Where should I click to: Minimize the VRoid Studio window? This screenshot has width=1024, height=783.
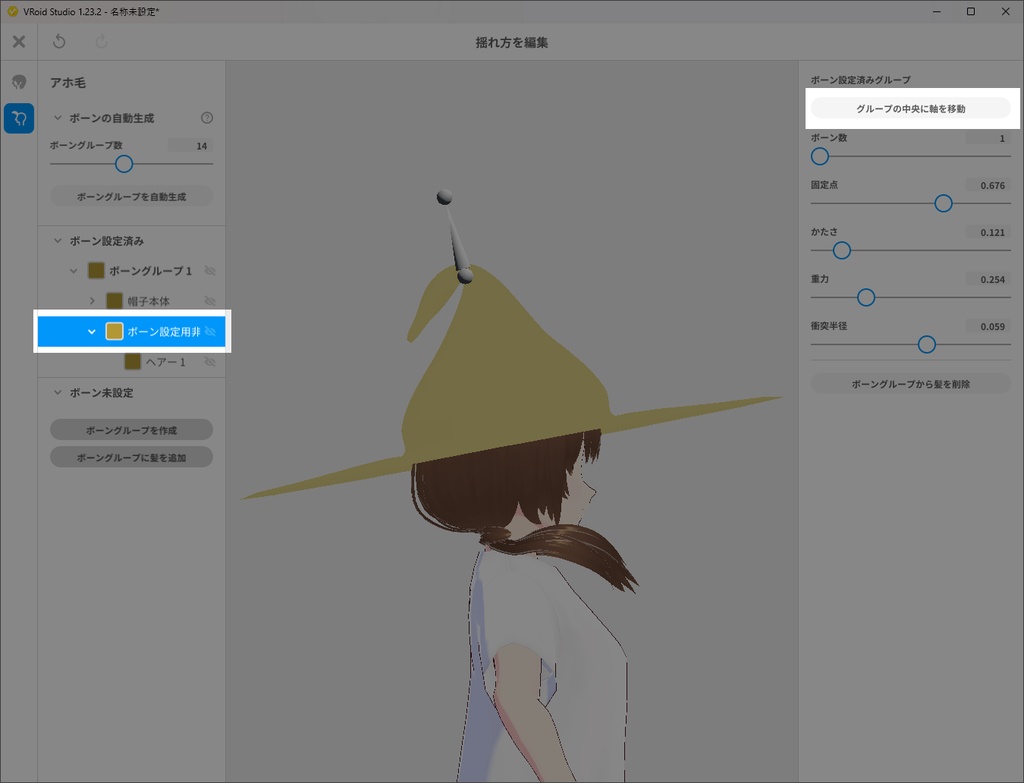(936, 11)
